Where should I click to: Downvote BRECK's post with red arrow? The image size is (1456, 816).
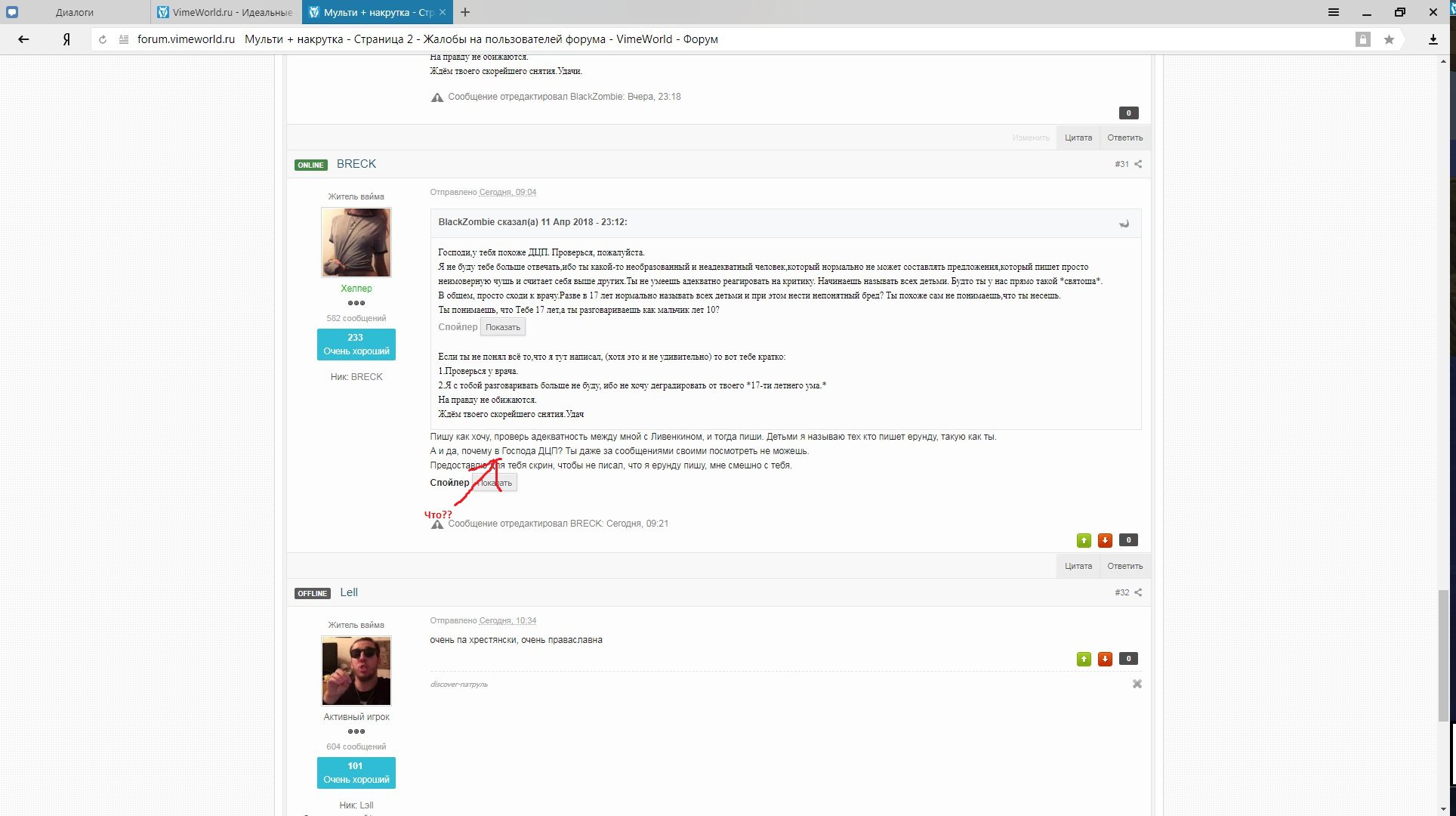point(1105,540)
